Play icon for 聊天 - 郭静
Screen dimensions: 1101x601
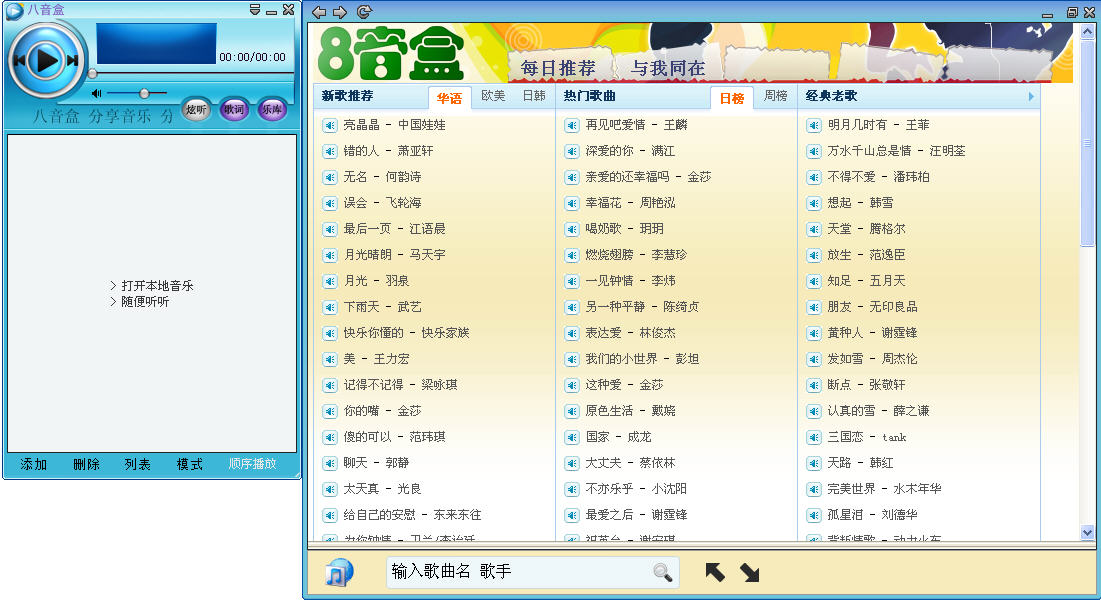[330, 463]
